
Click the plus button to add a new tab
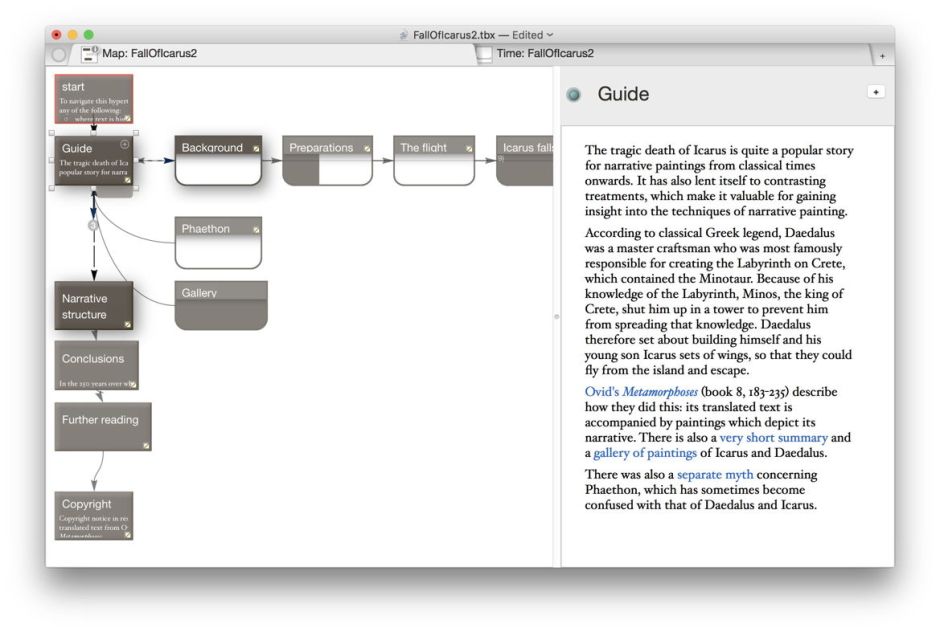click(882, 55)
